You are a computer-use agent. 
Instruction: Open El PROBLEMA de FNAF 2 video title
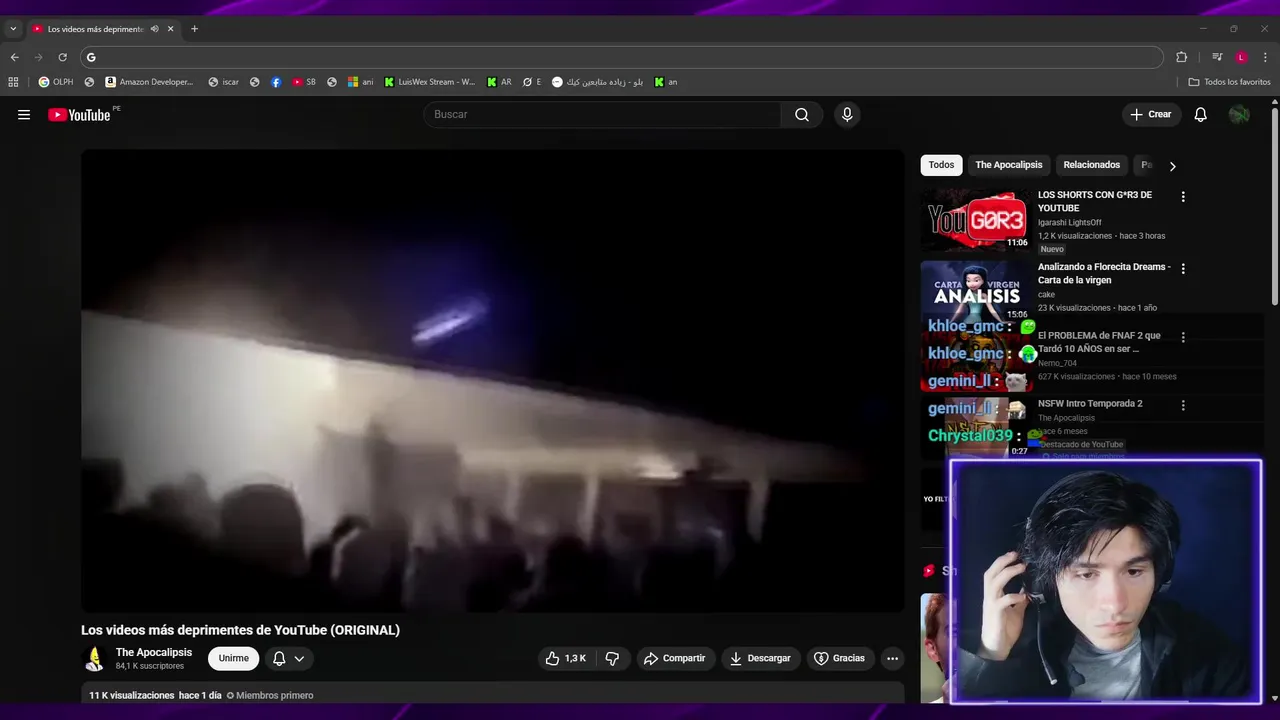1099,342
